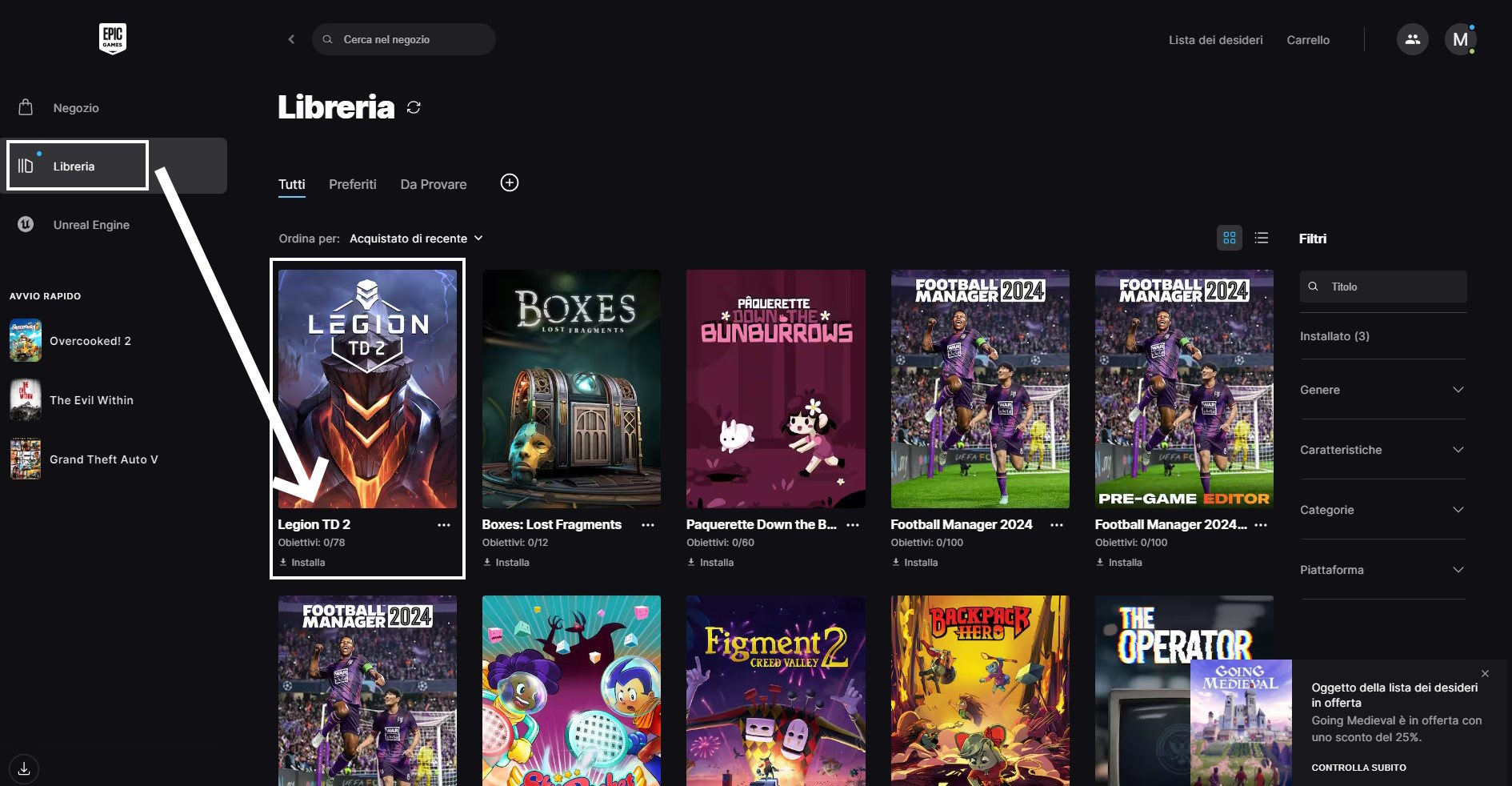Open the Backpack Hero cover
This screenshot has height=786, width=1512.
pyautogui.click(x=980, y=691)
